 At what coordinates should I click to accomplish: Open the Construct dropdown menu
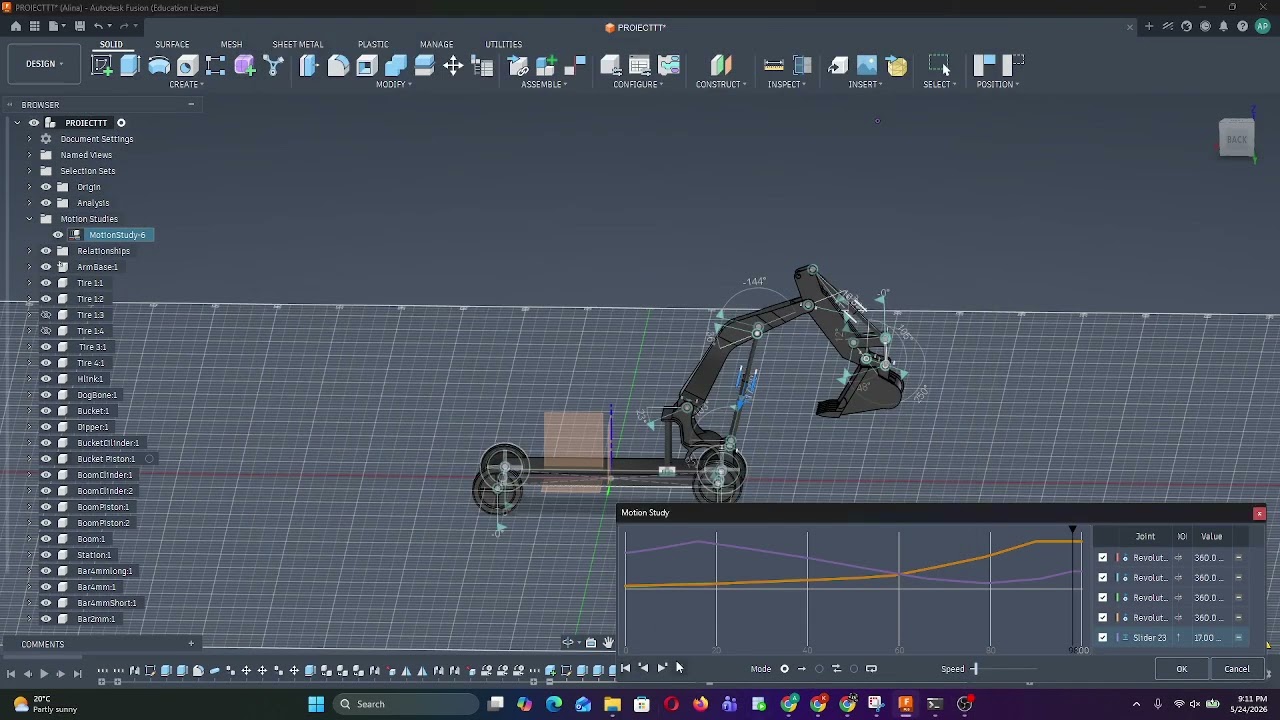point(721,85)
